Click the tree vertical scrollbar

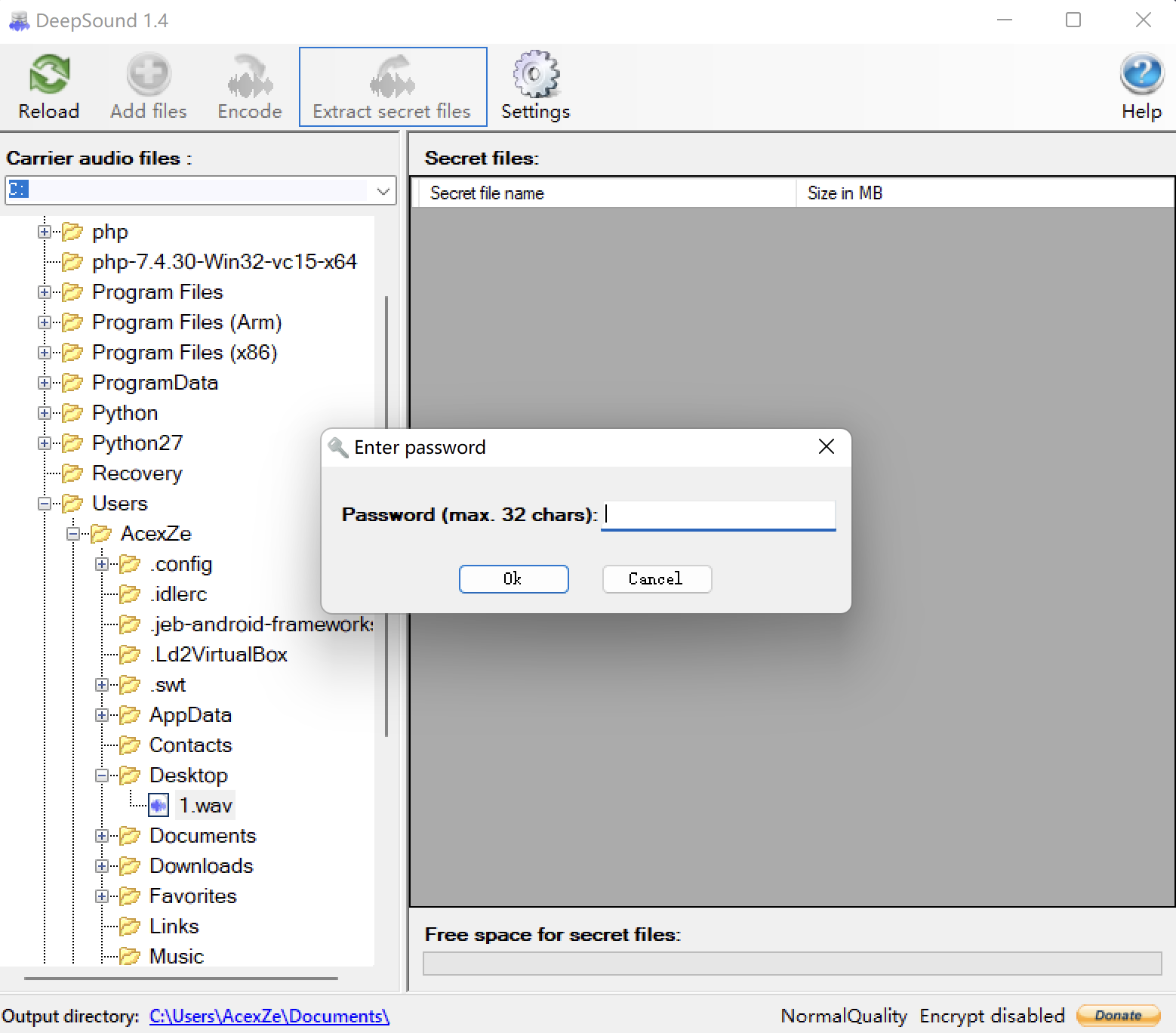387,516
